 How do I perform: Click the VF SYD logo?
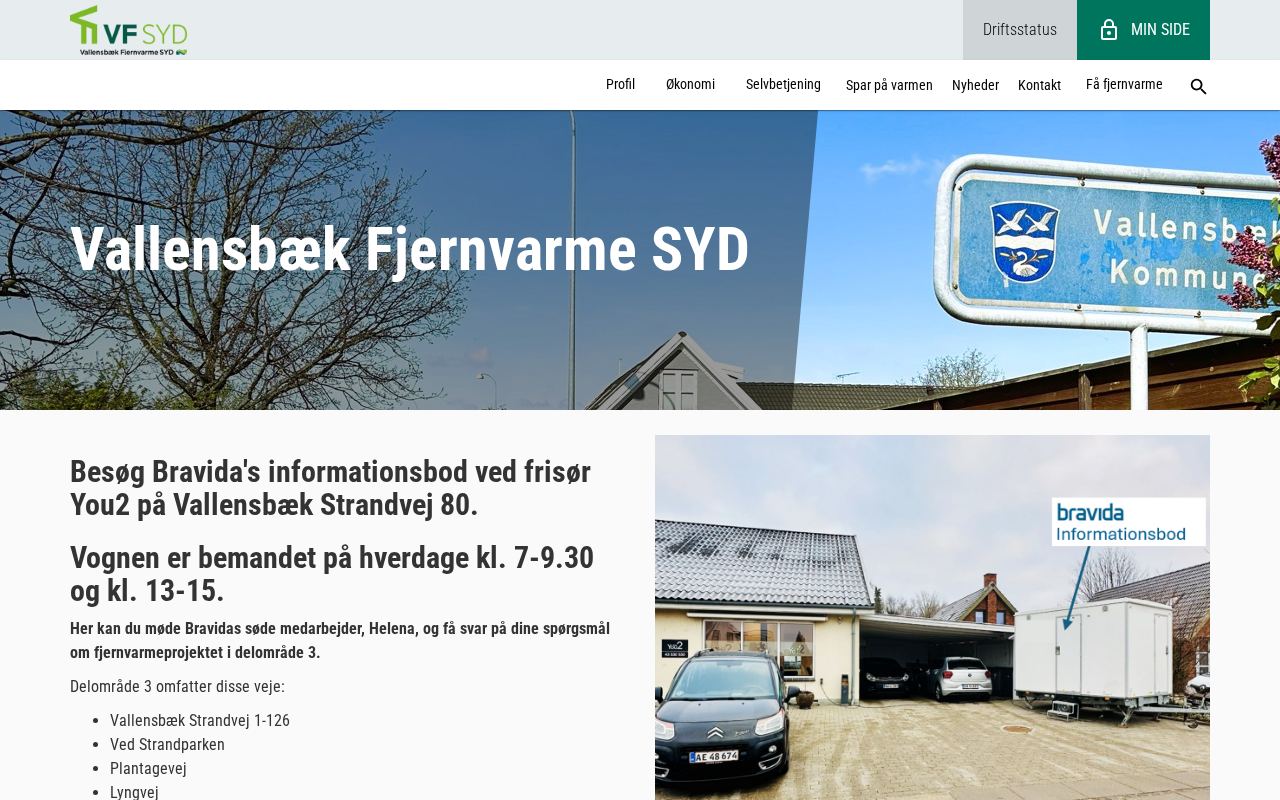[128, 30]
